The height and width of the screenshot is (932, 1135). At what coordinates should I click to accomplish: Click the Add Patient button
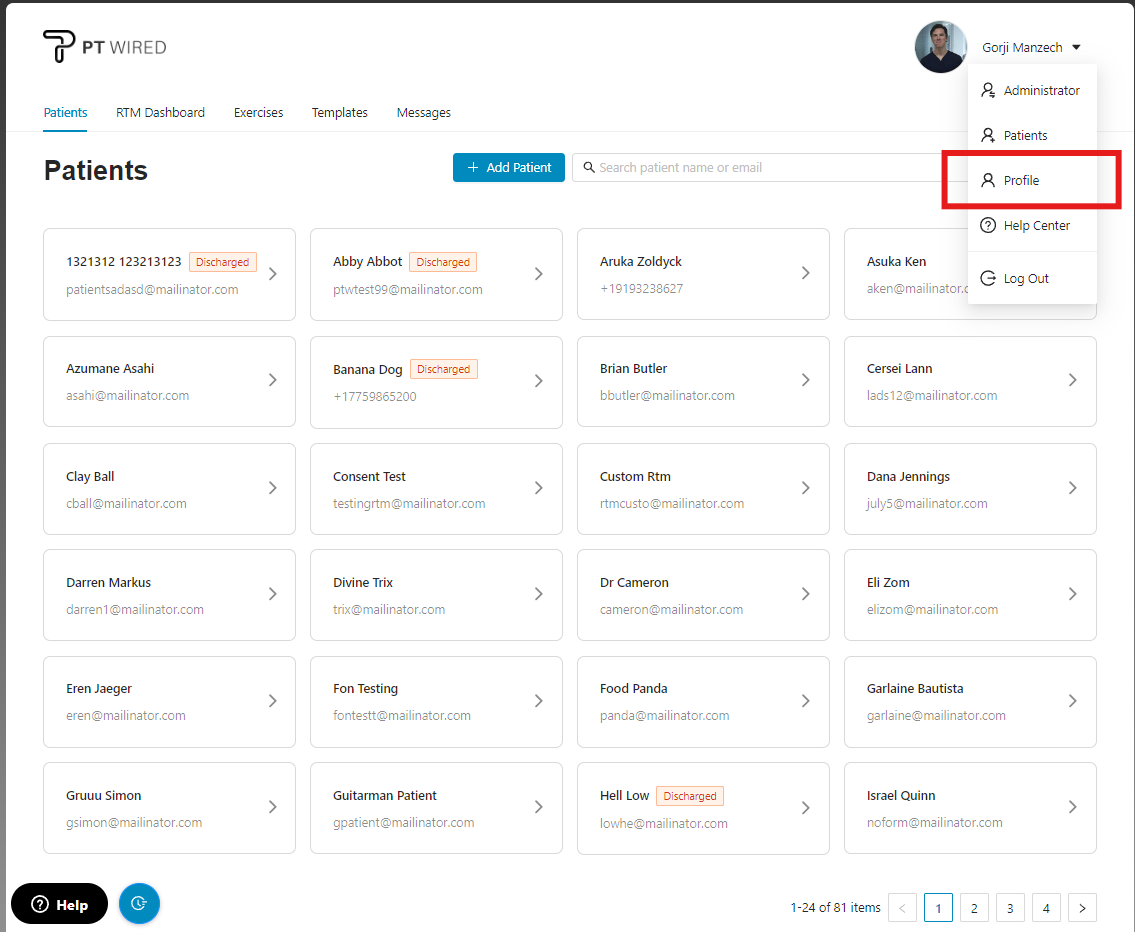509,168
